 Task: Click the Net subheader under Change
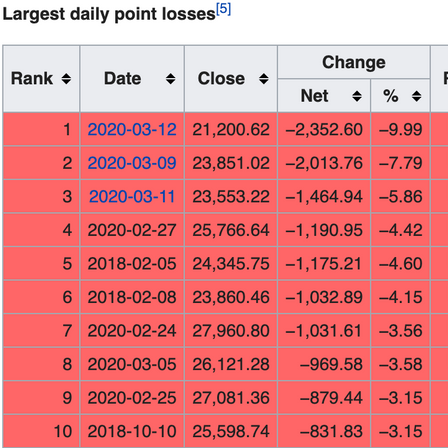pyautogui.click(x=324, y=96)
